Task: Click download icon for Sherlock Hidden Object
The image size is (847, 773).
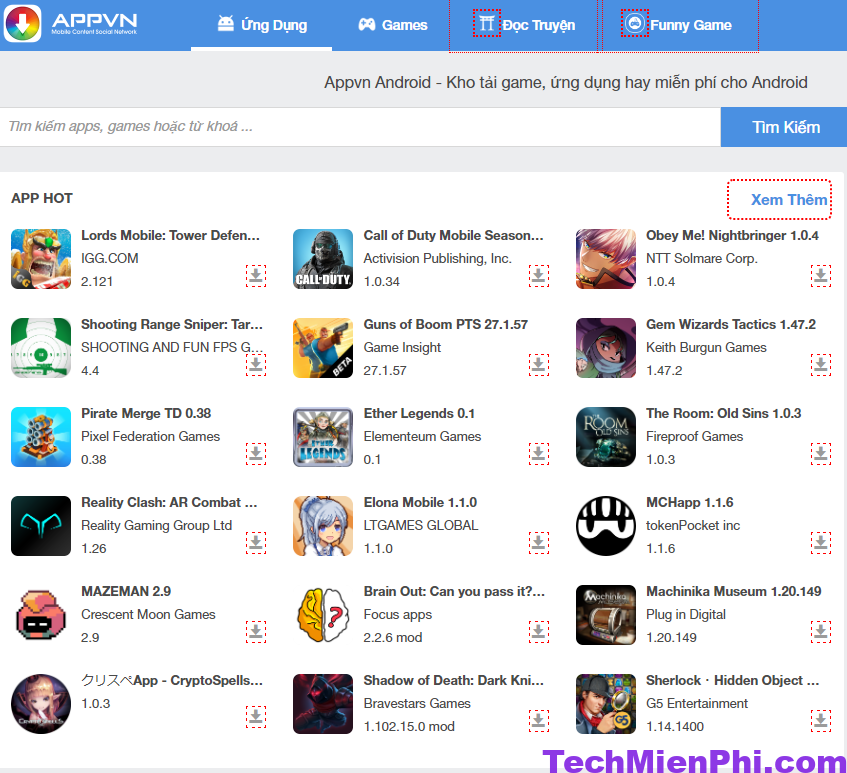Action: click(821, 720)
